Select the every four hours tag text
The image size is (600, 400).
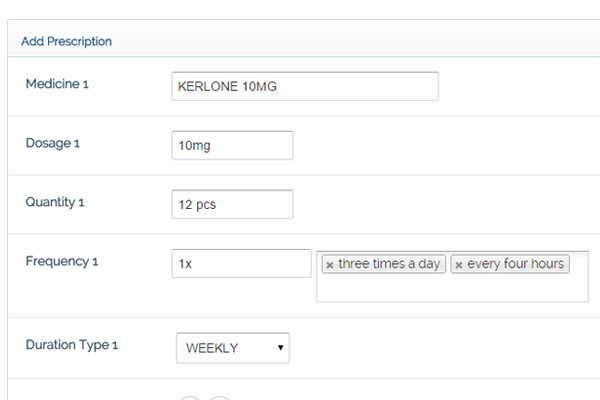click(x=515, y=264)
